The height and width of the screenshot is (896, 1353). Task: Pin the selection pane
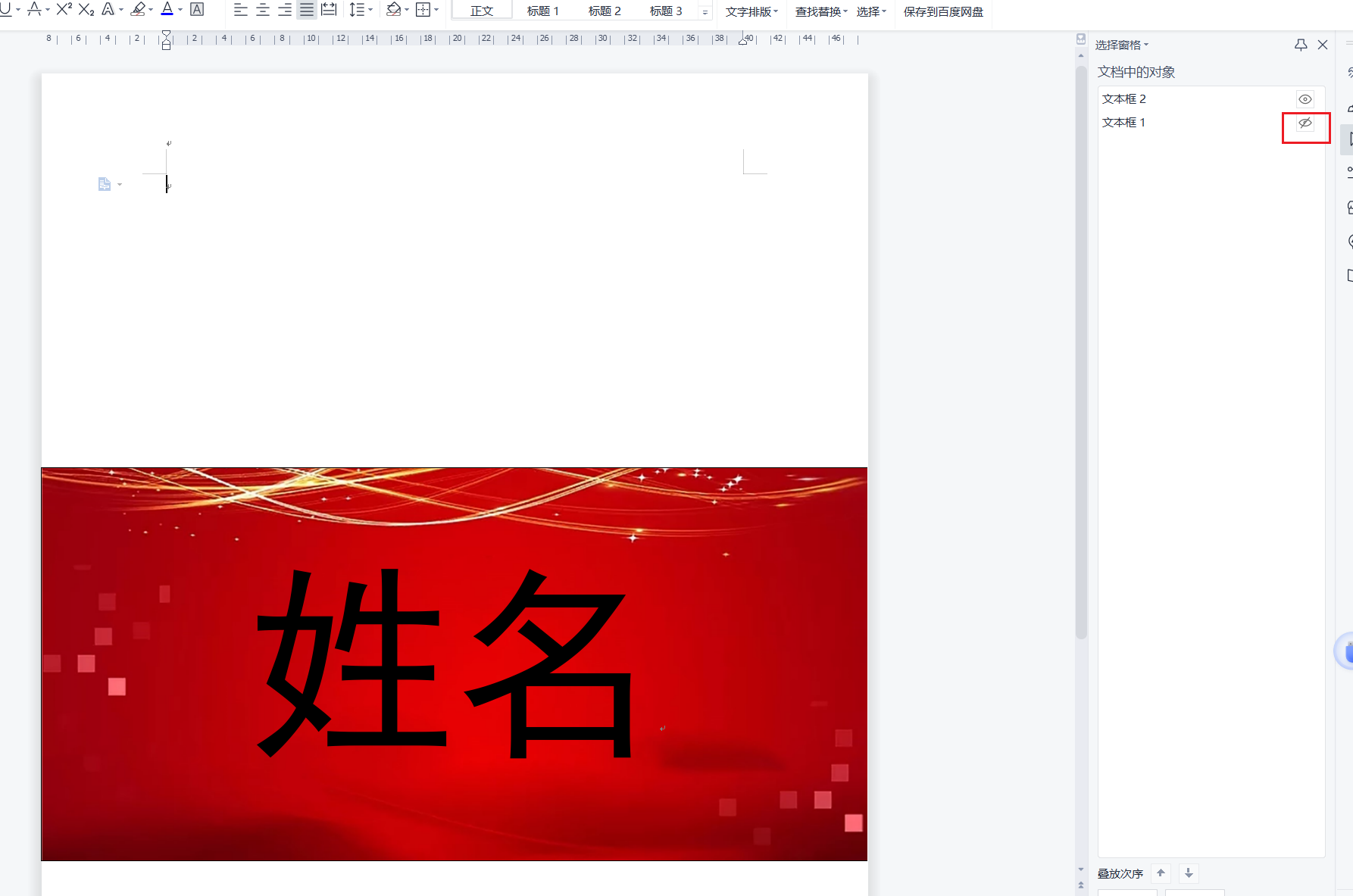click(x=1301, y=45)
